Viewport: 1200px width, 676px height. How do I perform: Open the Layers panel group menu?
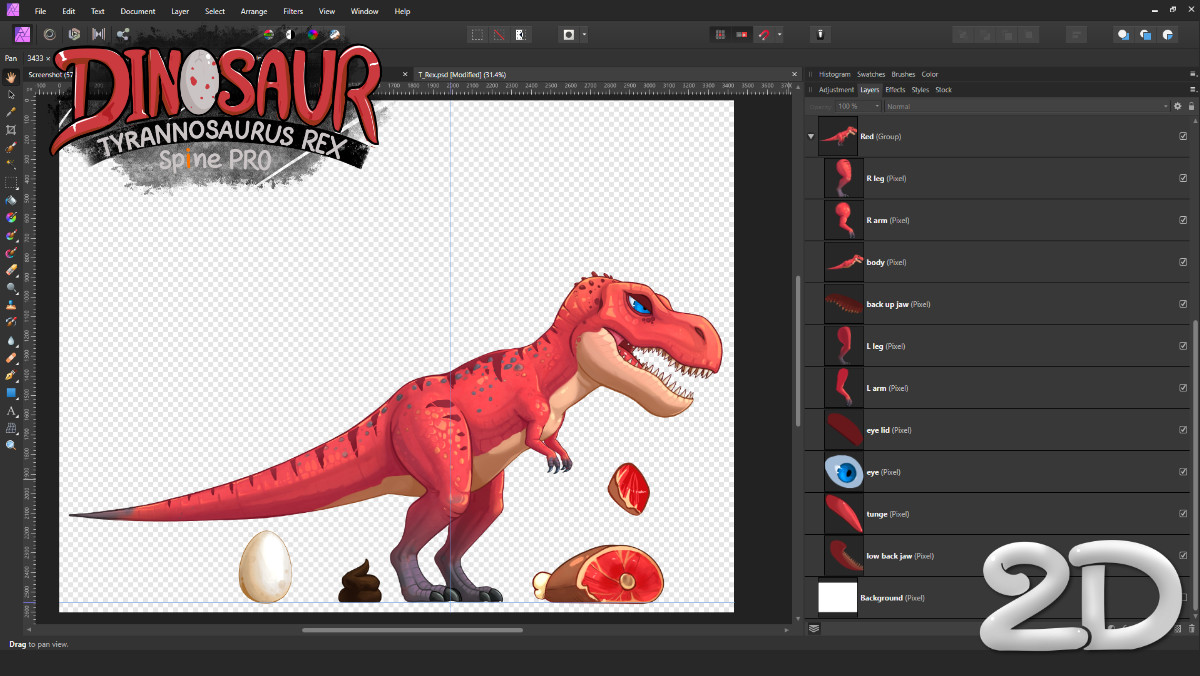(1192, 90)
